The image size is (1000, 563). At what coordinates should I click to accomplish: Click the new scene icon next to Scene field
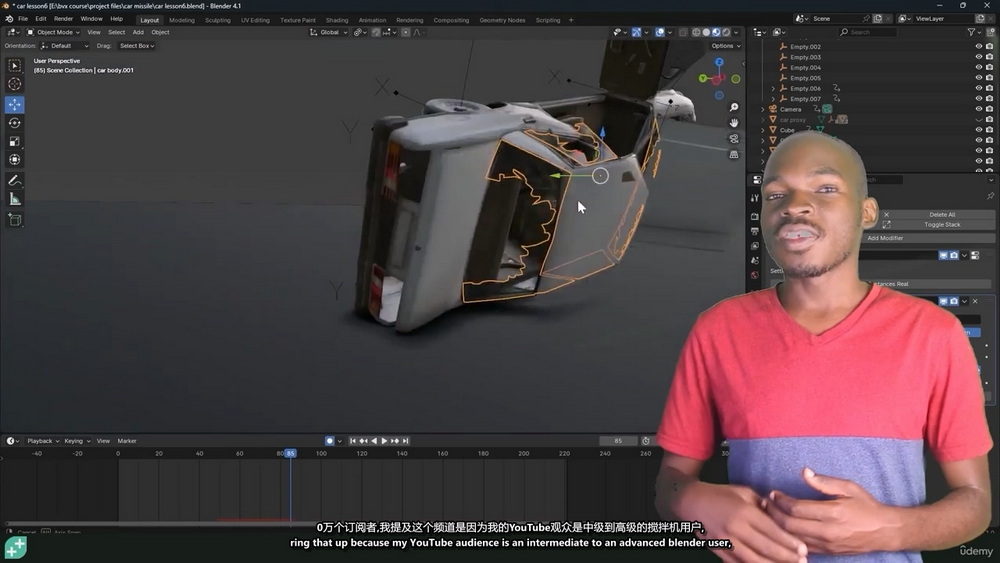click(x=878, y=18)
